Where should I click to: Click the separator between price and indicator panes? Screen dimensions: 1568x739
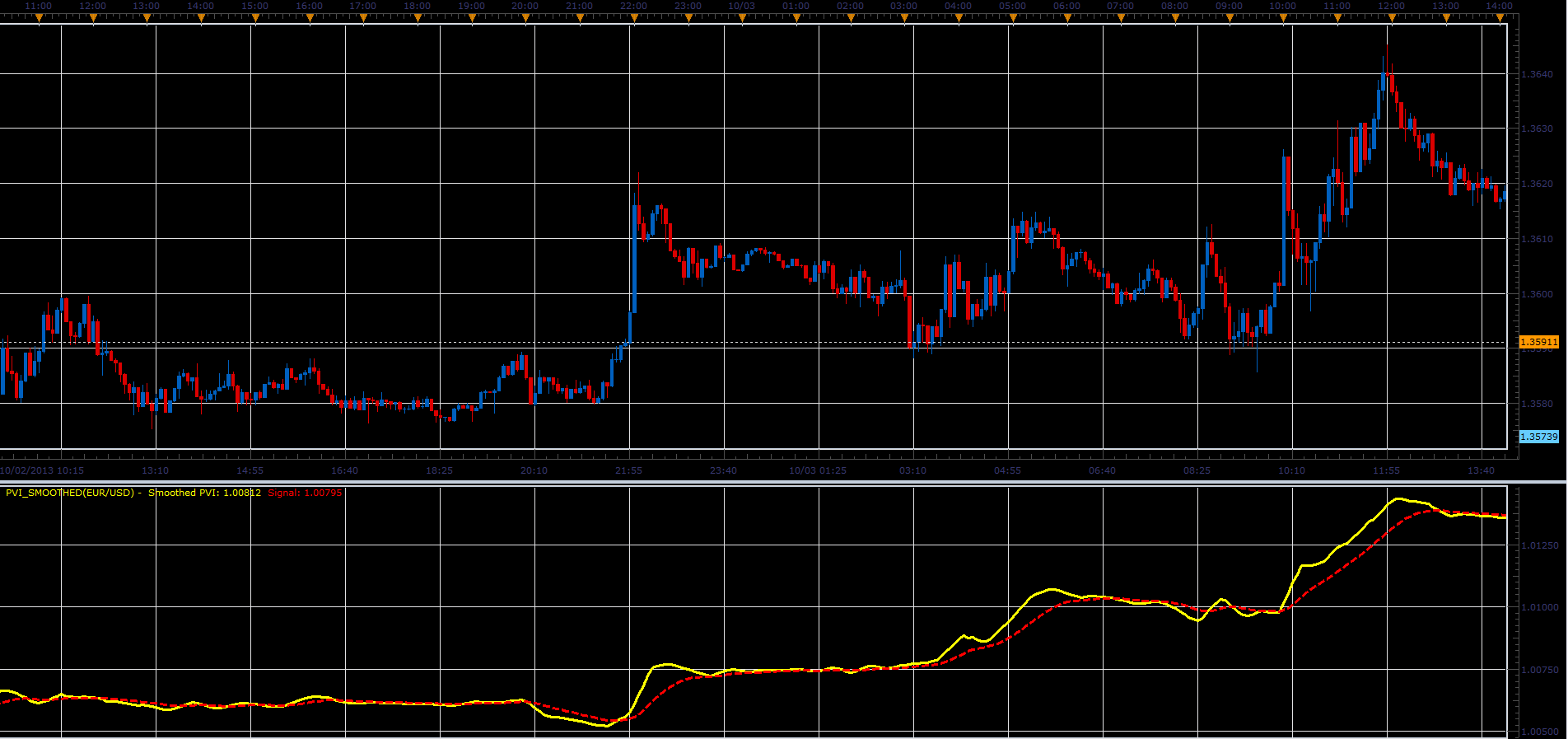[784, 481]
